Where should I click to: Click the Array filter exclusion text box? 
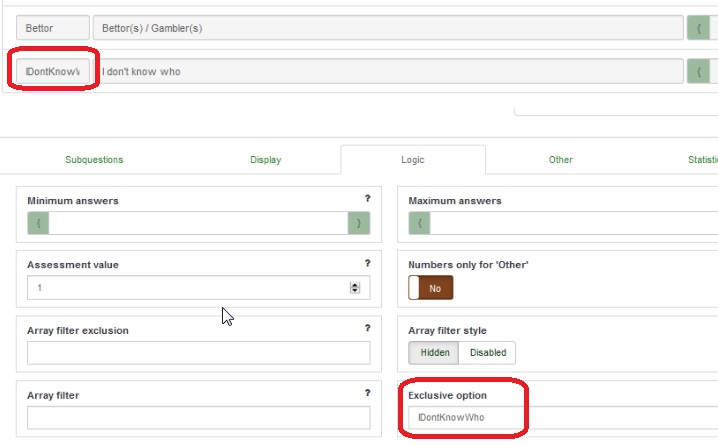198,353
